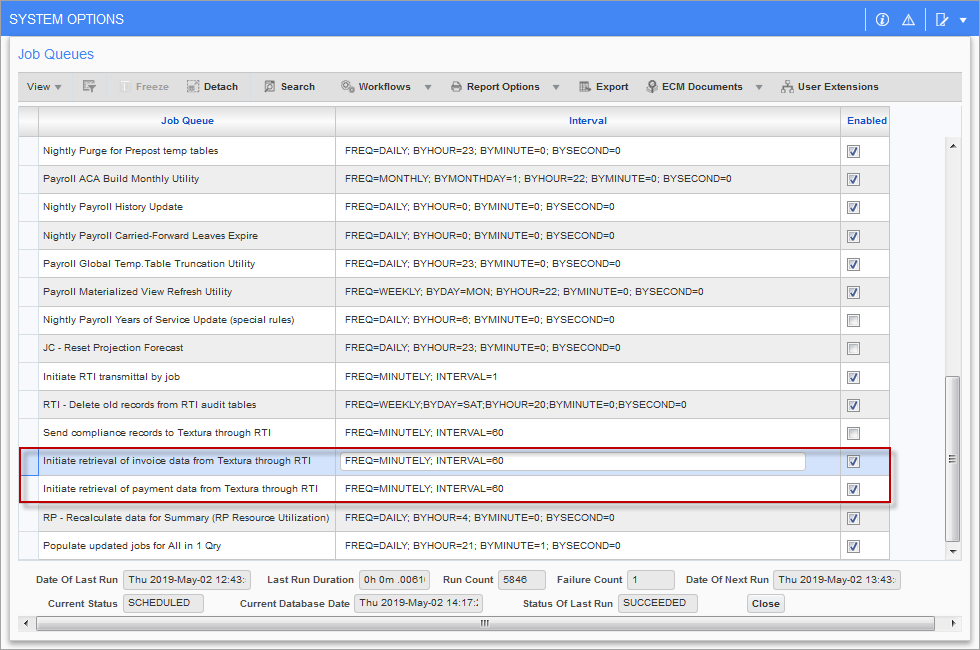The image size is (980, 650).
Task: Click the User Extensions icon
Action: click(787, 87)
